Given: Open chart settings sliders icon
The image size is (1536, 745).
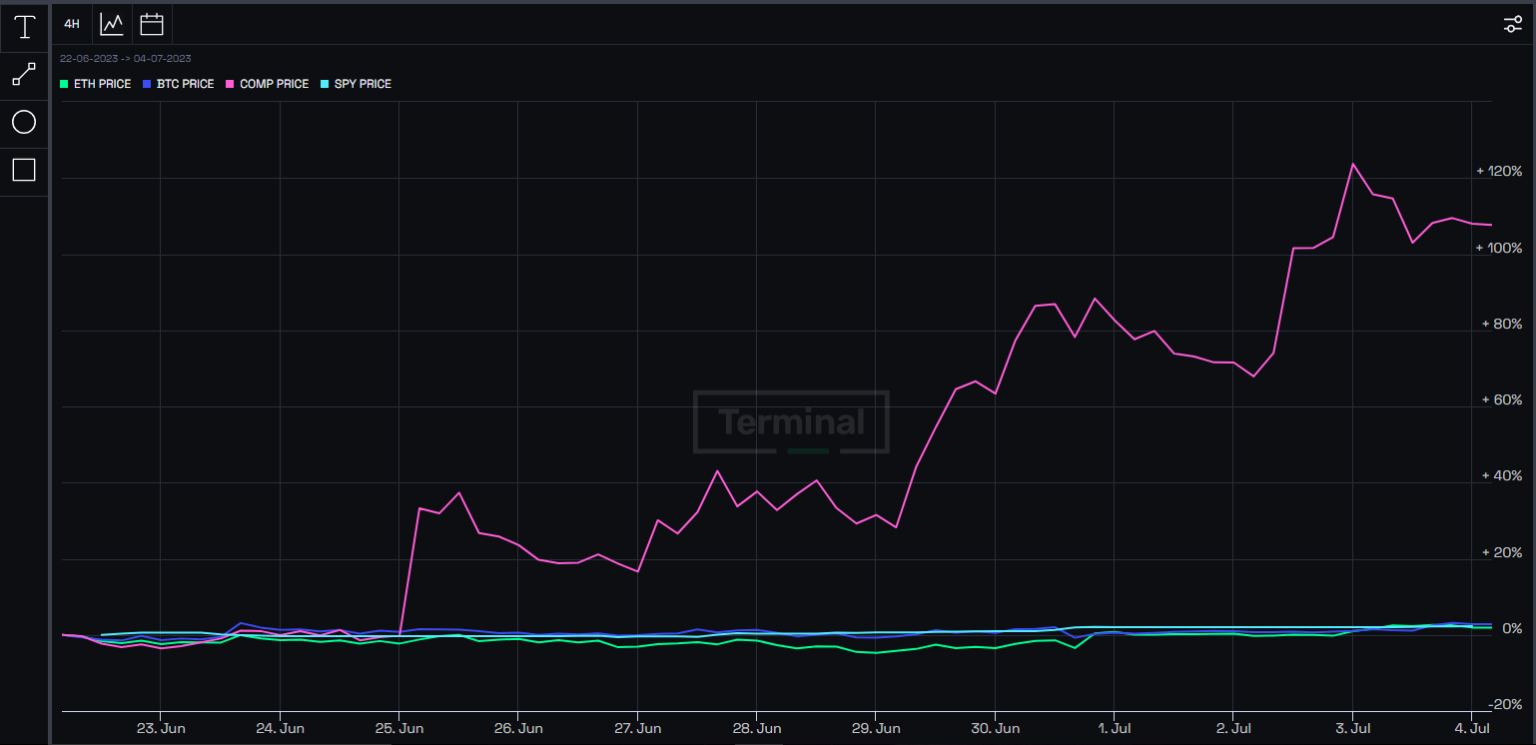Looking at the screenshot, I should pyautogui.click(x=1513, y=24).
